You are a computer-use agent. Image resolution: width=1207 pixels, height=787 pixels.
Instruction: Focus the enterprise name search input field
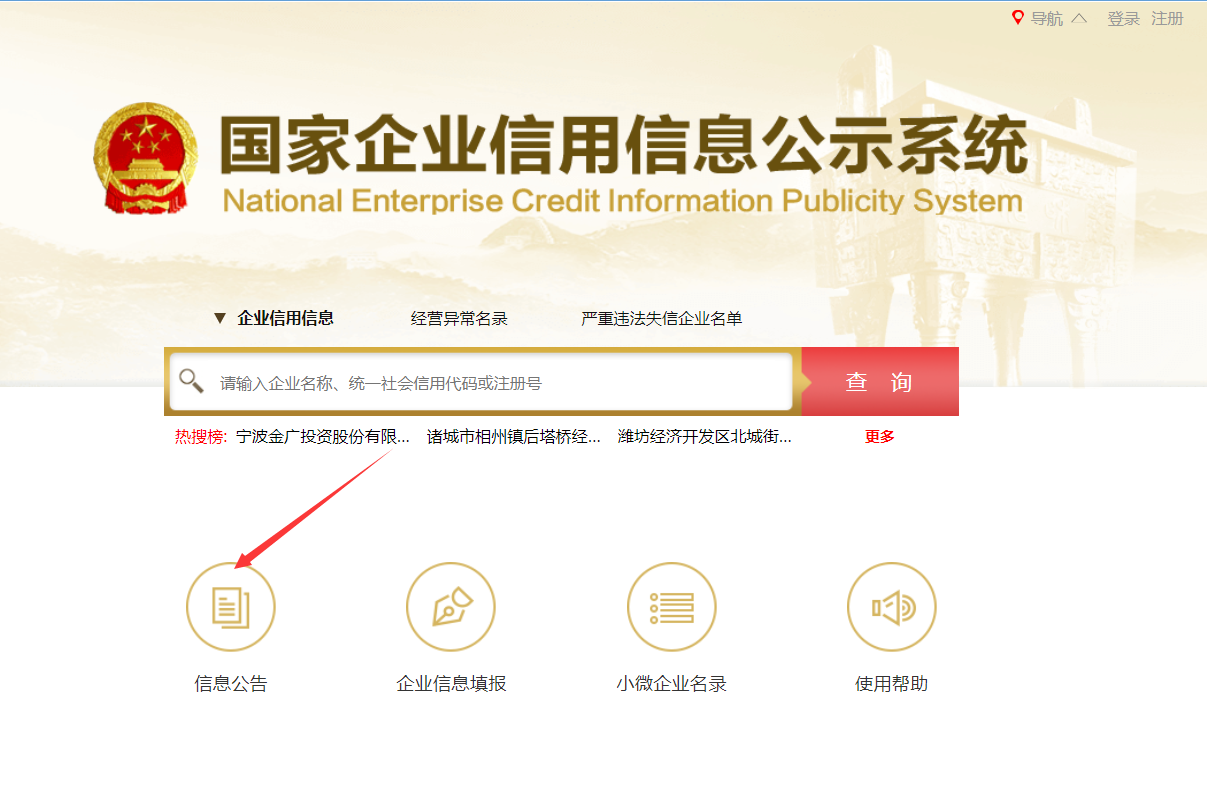pos(481,382)
